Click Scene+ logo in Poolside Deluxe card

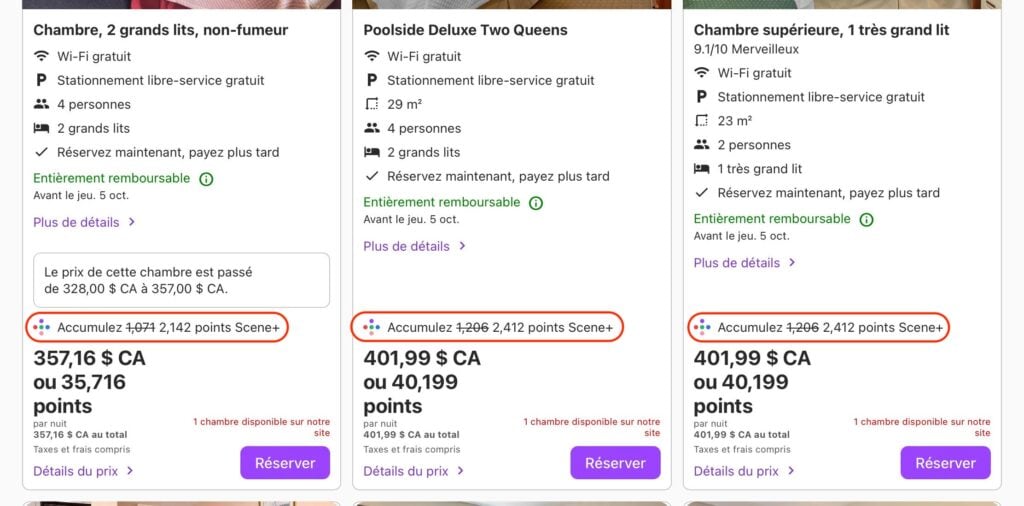point(371,327)
